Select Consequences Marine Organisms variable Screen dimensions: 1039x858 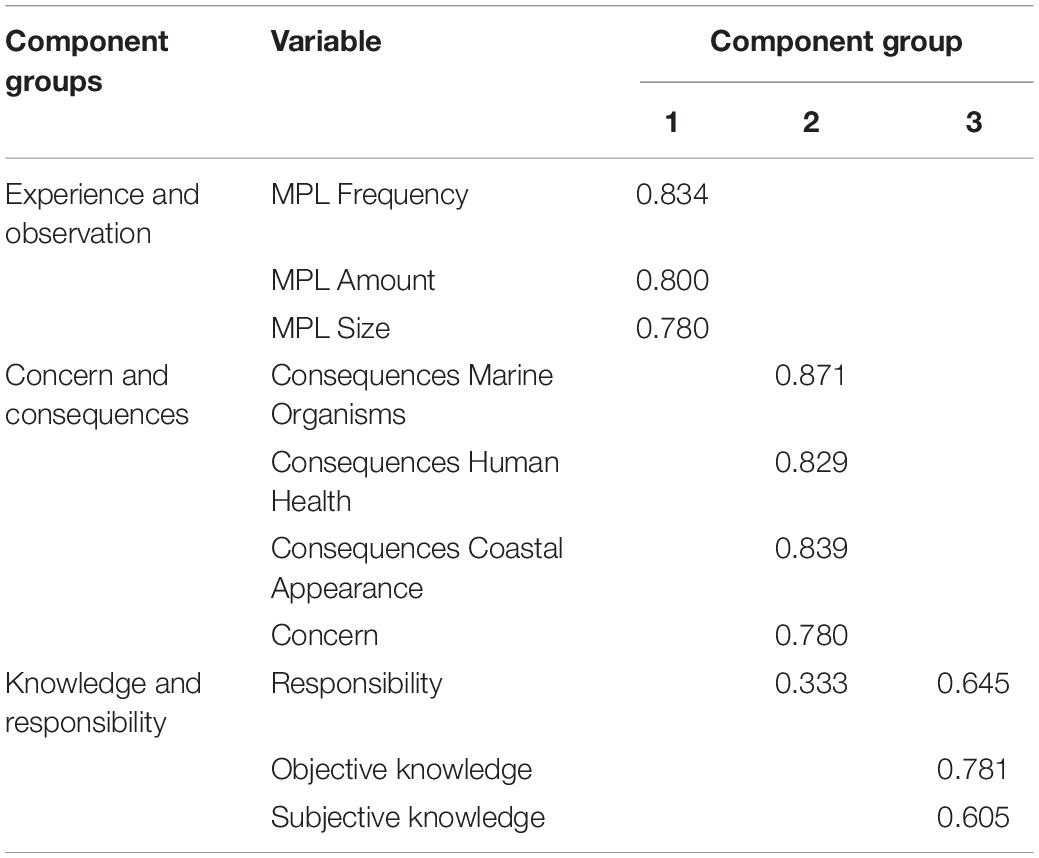click(x=412, y=395)
